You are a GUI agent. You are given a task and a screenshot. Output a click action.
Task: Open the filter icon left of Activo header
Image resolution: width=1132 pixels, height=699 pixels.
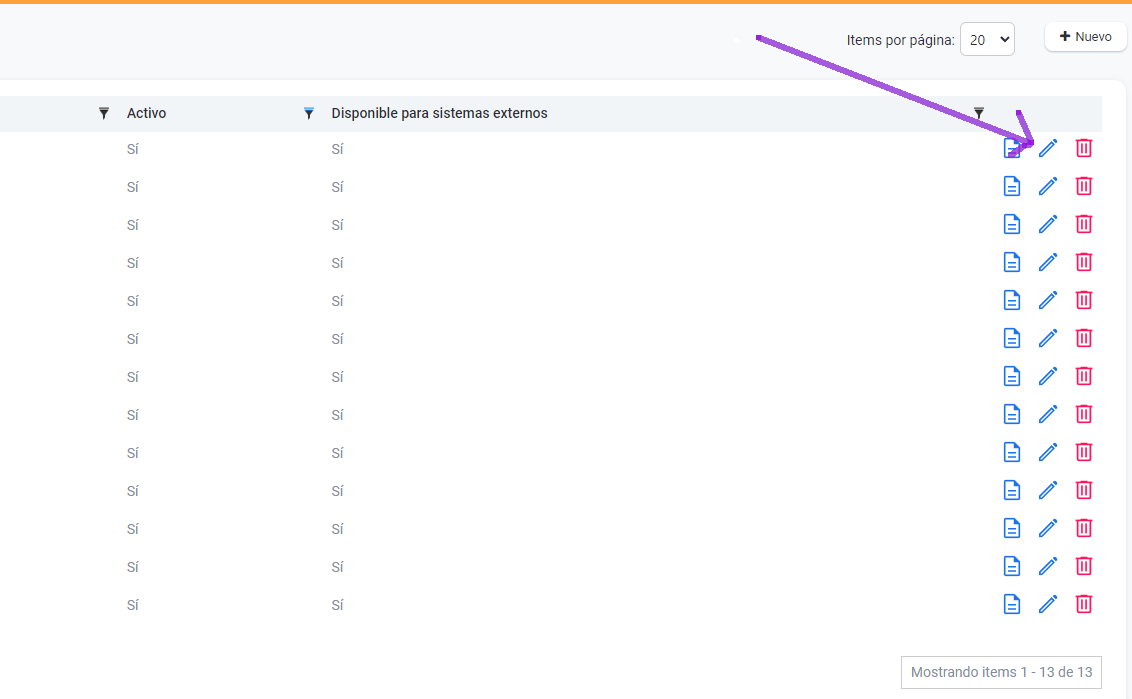tap(104, 113)
